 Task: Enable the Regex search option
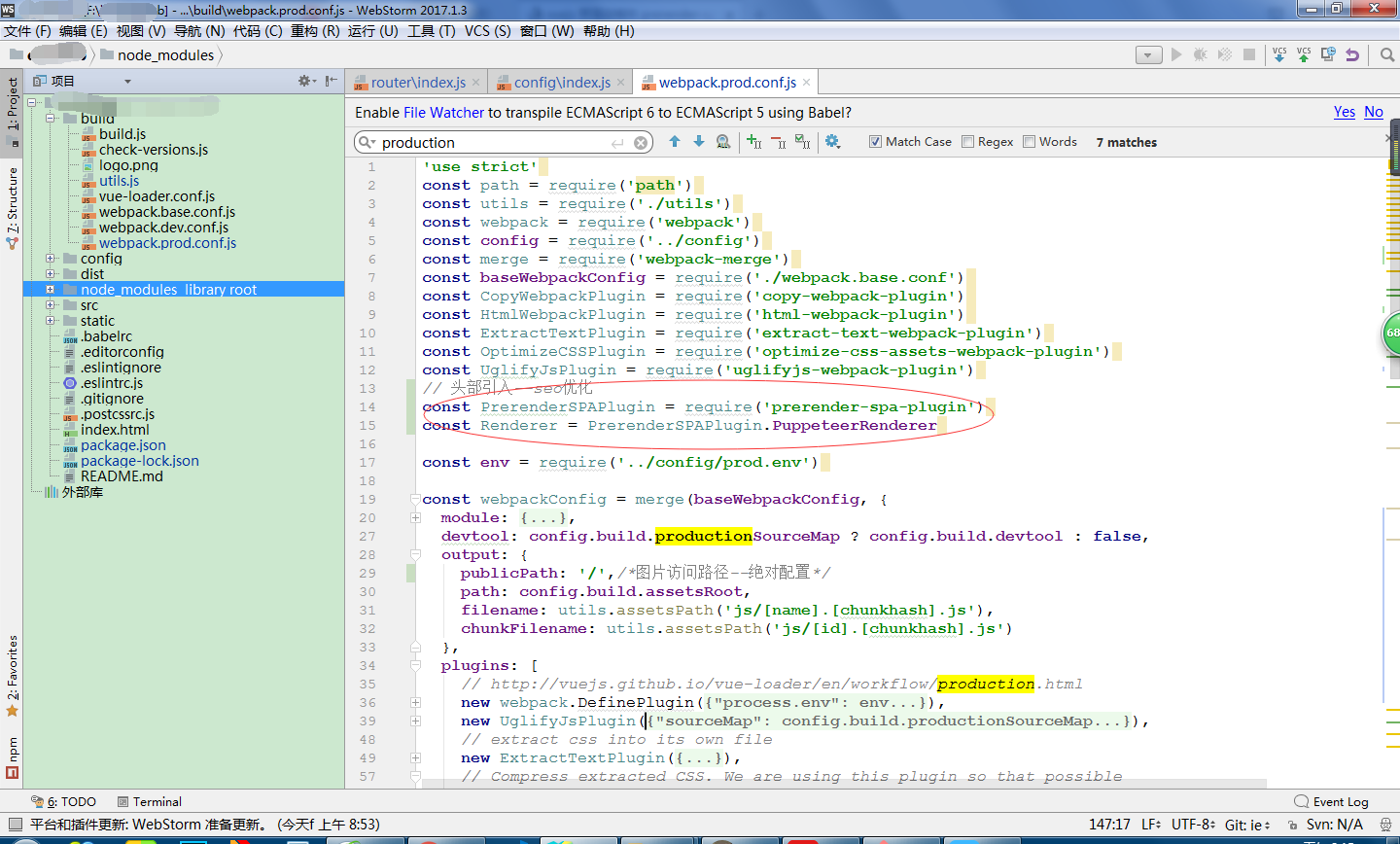point(967,141)
